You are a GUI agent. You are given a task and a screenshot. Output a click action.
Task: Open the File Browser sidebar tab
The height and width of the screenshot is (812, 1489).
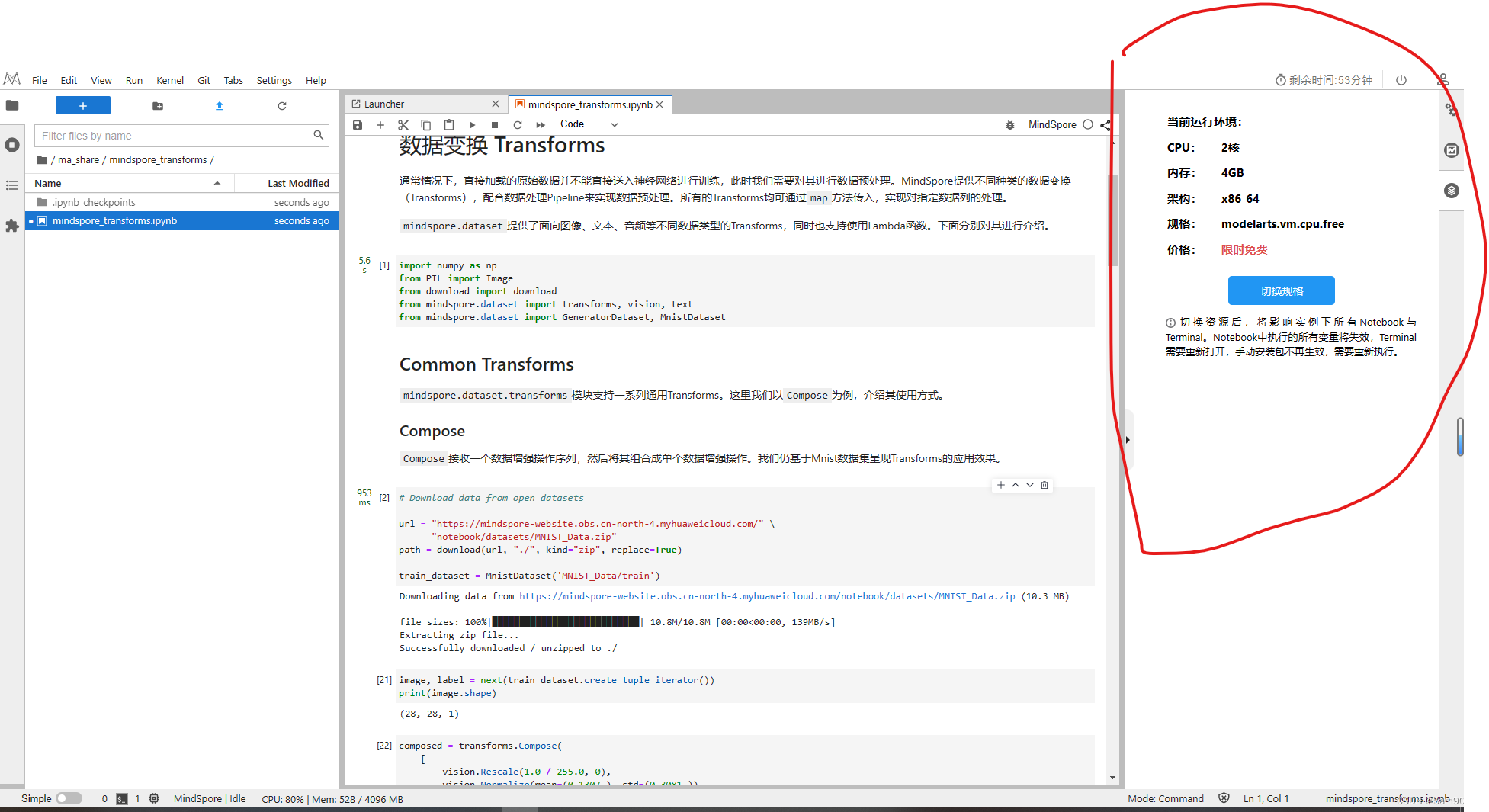point(12,105)
